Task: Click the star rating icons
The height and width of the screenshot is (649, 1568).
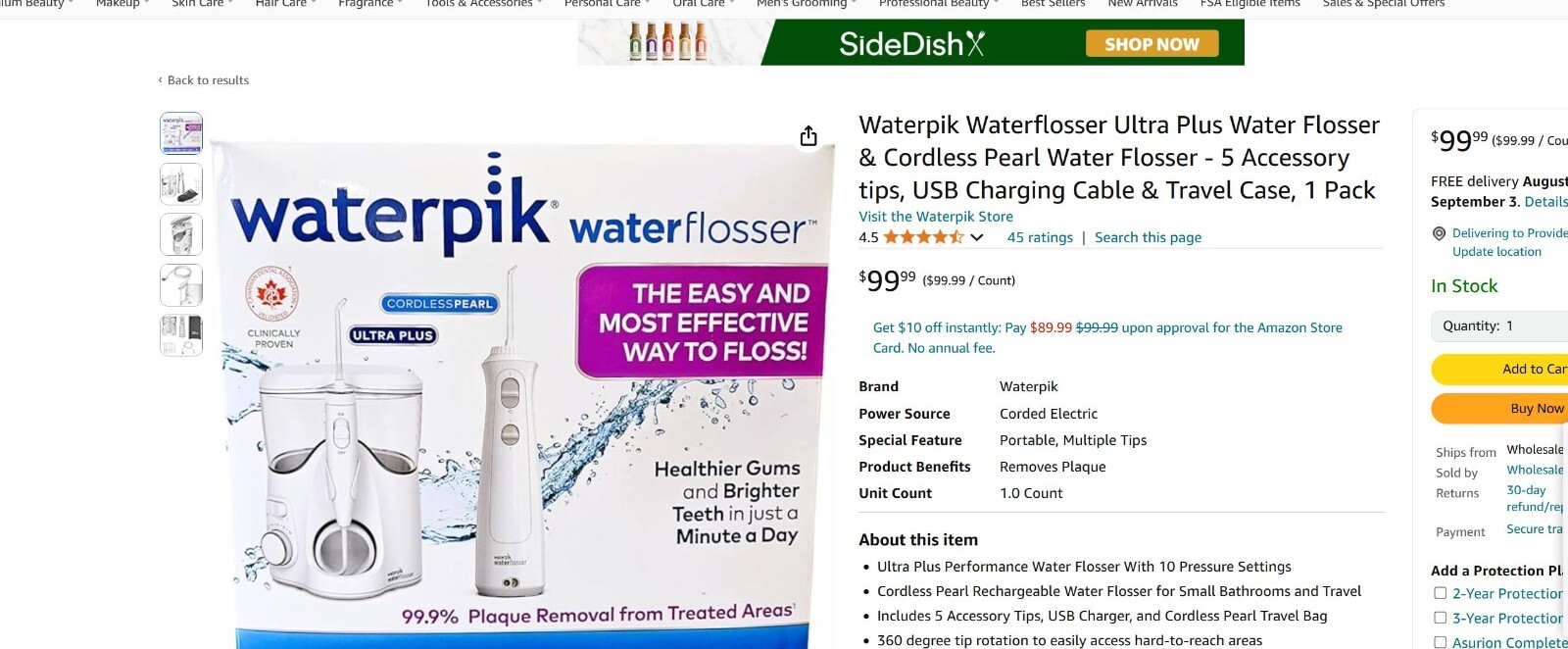Action: pyautogui.click(x=923, y=237)
